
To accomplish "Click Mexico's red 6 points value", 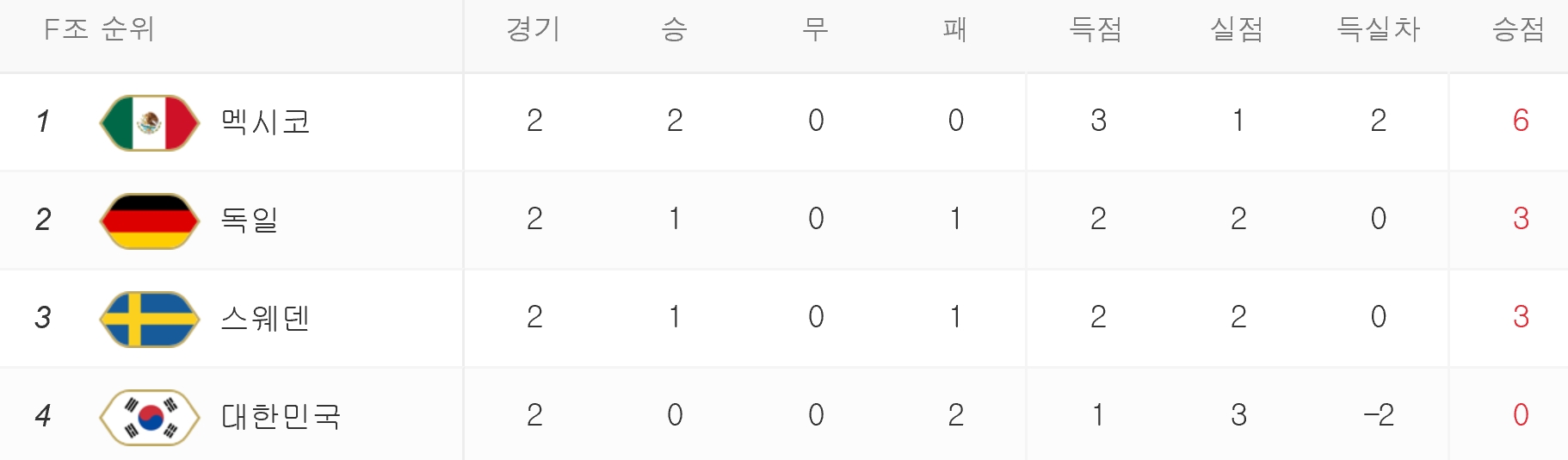I will click(1521, 121).
